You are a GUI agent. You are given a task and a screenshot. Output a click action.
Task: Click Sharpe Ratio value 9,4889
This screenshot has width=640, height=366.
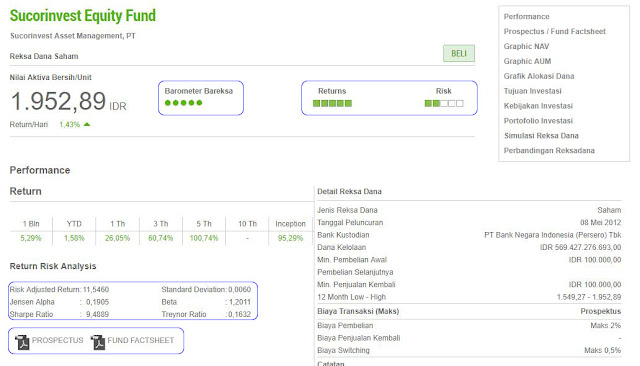click(98, 315)
